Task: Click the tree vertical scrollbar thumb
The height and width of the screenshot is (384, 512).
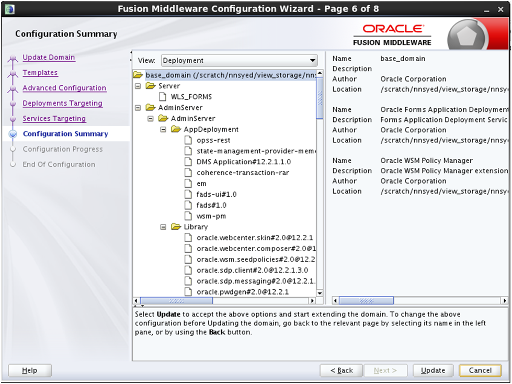Action: [x=320, y=98]
